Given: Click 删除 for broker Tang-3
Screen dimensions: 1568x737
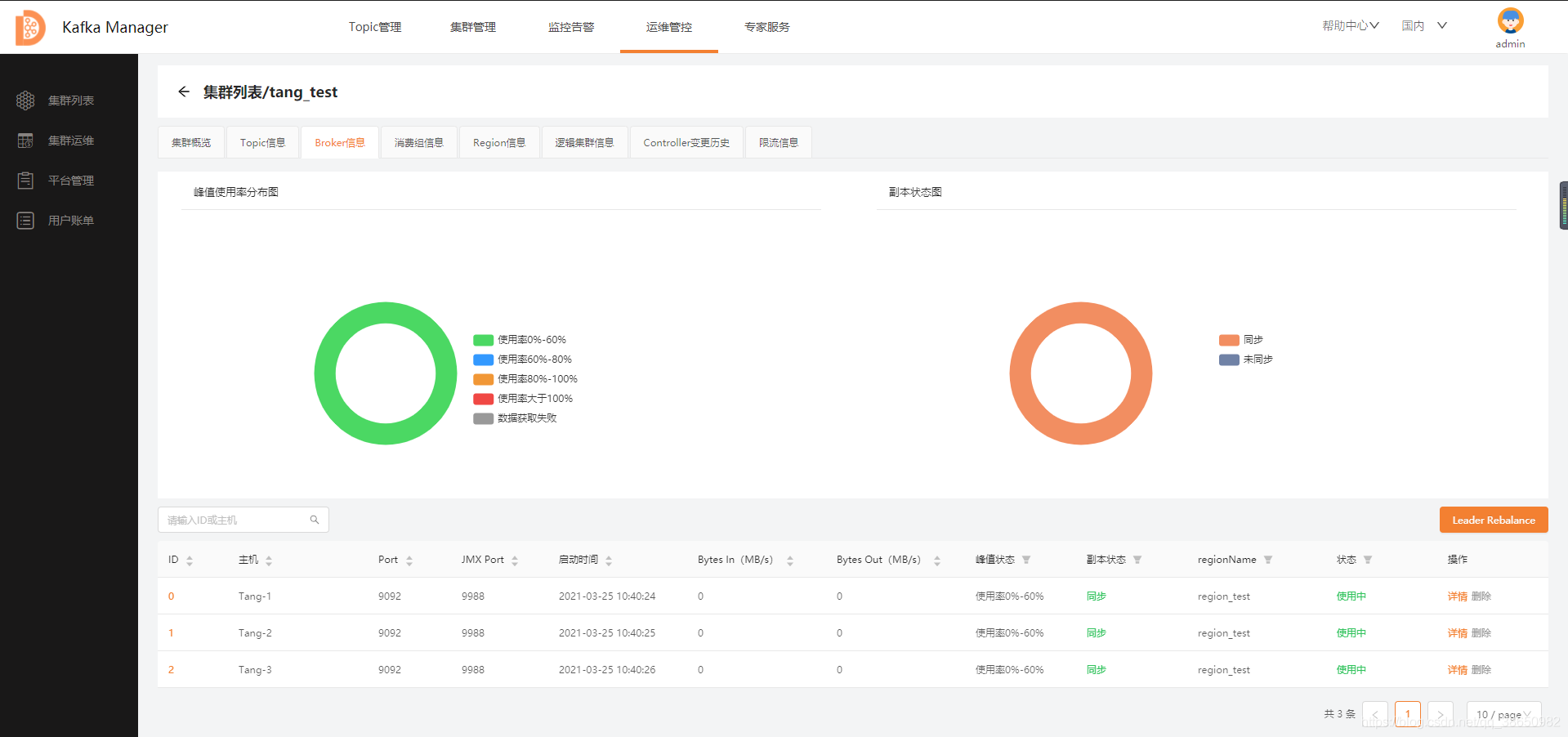Looking at the screenshot, I should [x=1481, y=670].
